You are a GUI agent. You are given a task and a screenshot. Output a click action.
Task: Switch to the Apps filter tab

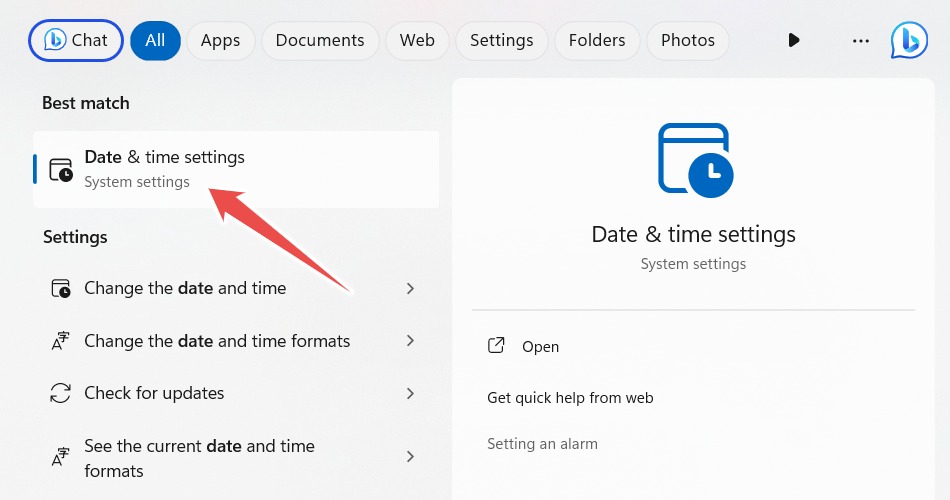pos(221,41)
